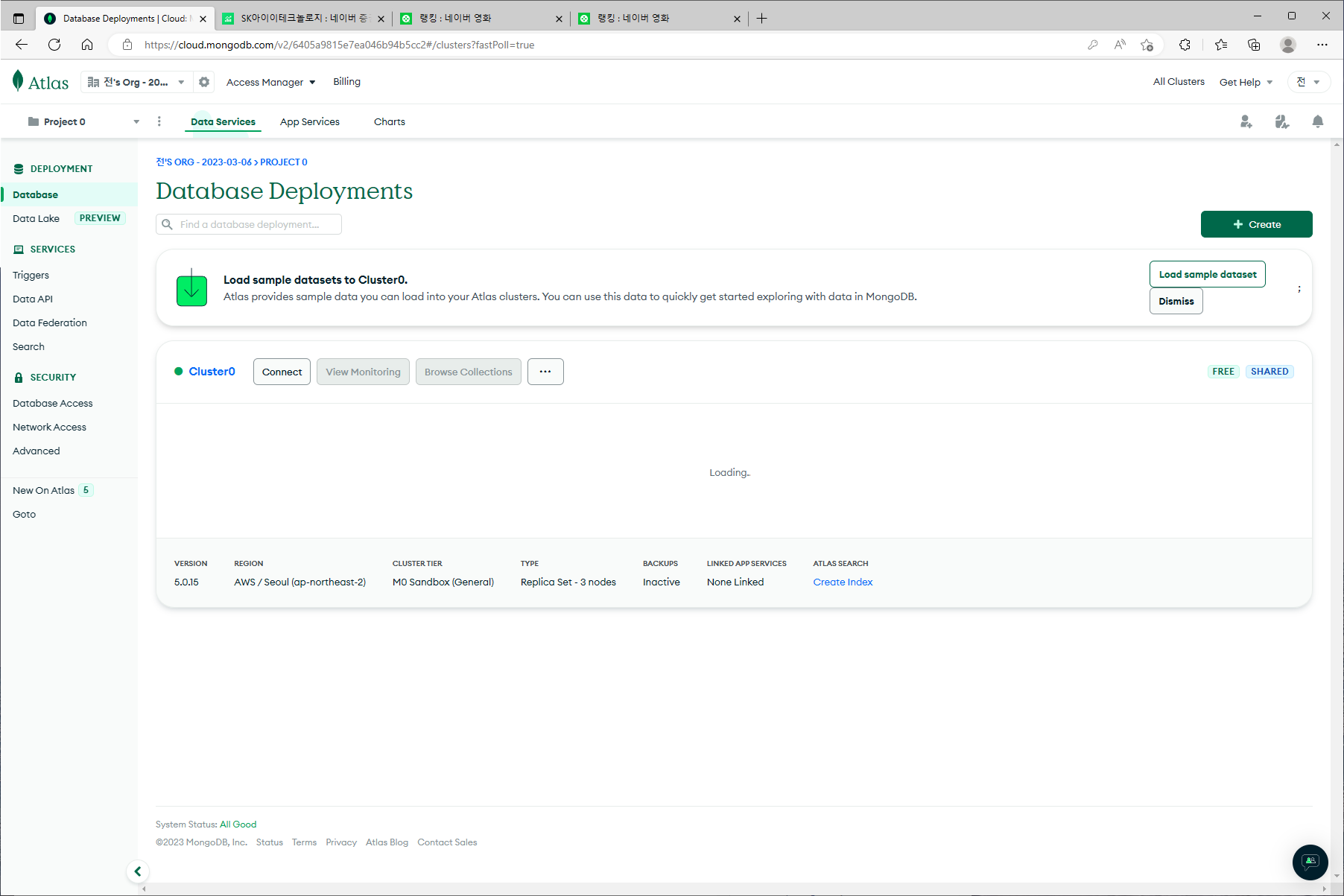Image resolution: width=1344 pixels, height=896 pixels.
Task: Click the browser address bar URL
Action: click(339, 45)
